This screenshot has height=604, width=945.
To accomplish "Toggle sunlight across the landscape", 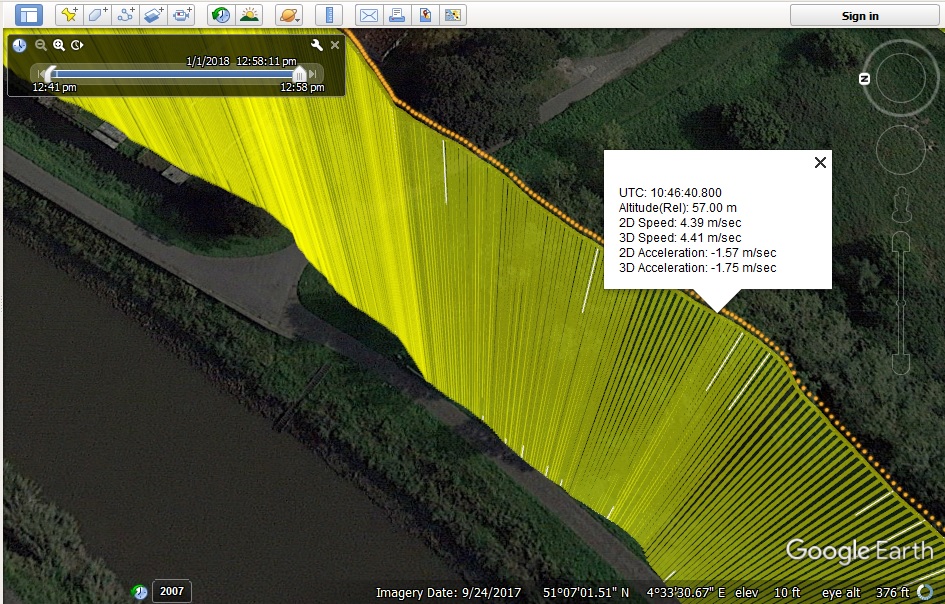I will 249,15.
